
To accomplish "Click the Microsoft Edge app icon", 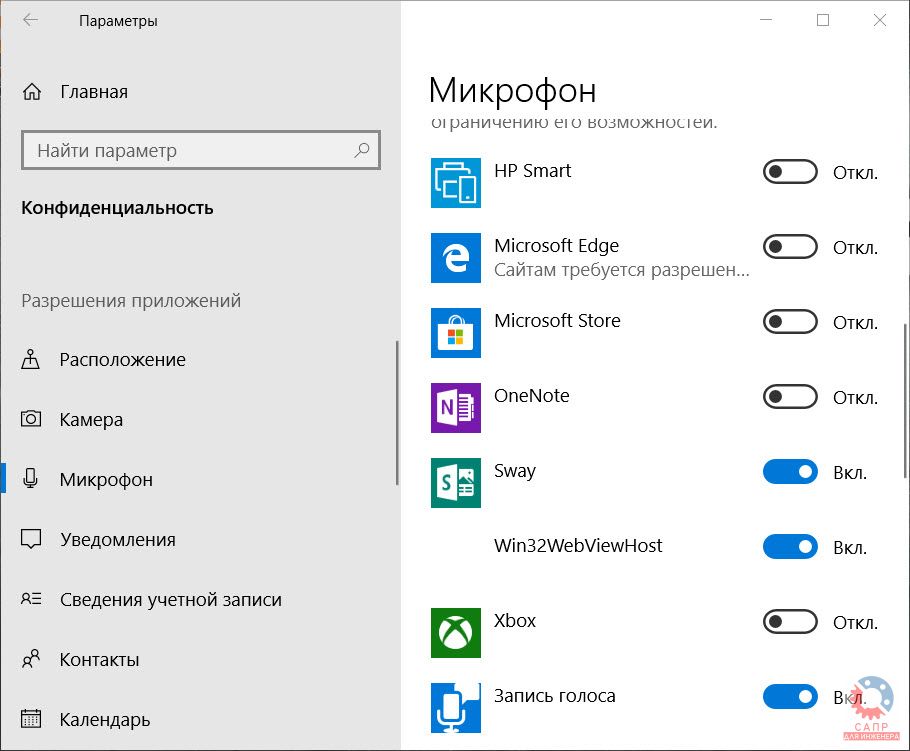I will tap(456, 258).
